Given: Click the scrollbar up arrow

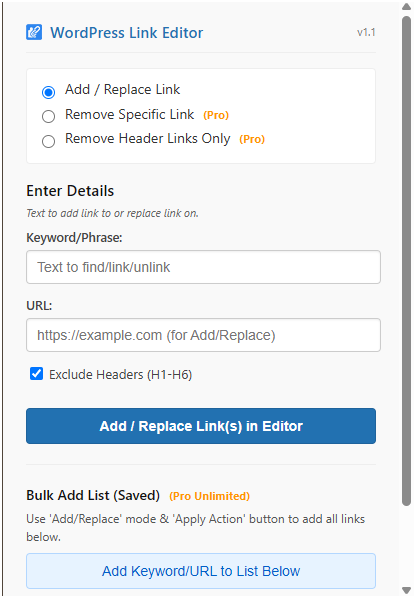Looking at the screenshot, I should (x=406, y=6).
